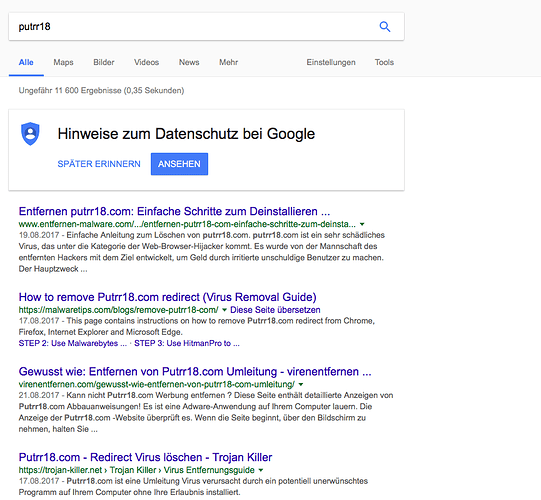Open Einstellungen settings menu
The width and height of the screenshot is (541, 500).
(x=331, y=62)
